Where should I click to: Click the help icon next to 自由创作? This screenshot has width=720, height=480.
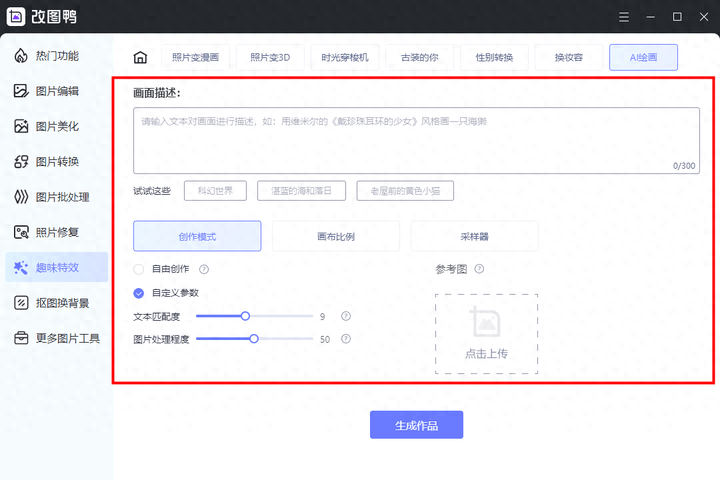coord(204,269)
